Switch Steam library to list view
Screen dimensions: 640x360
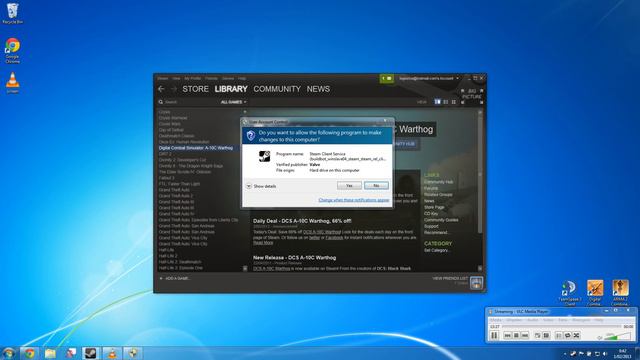445,102
